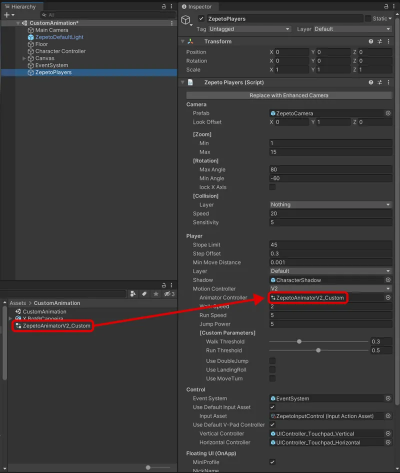Click the Walk Threshold slider handle
The height and width of the screenshot is (473, 400).
[299, 342]
